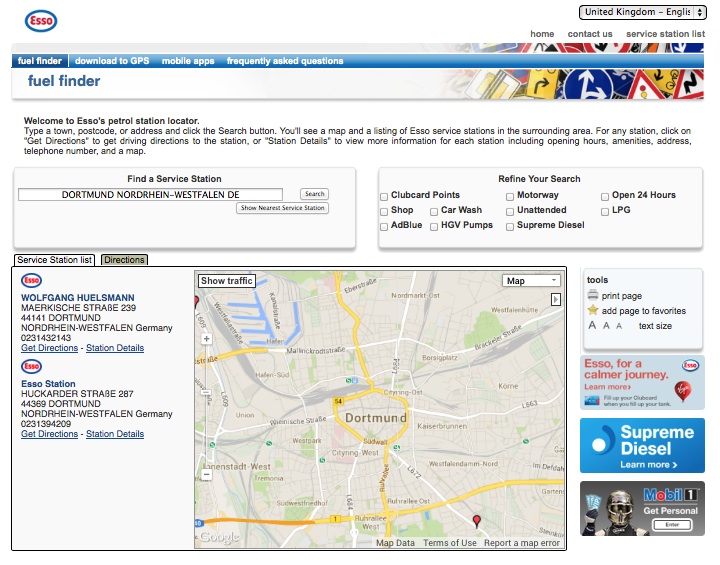Click the print page printer icon
720x565 pixels.
(593, 296)
